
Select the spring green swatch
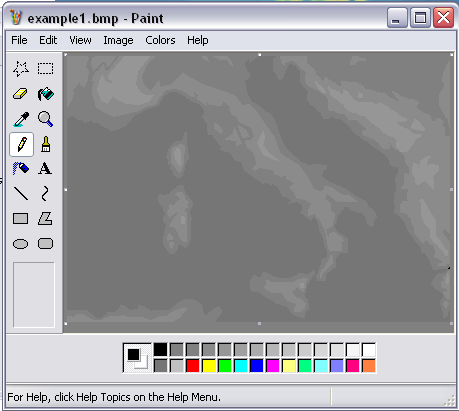click(305, 366)
